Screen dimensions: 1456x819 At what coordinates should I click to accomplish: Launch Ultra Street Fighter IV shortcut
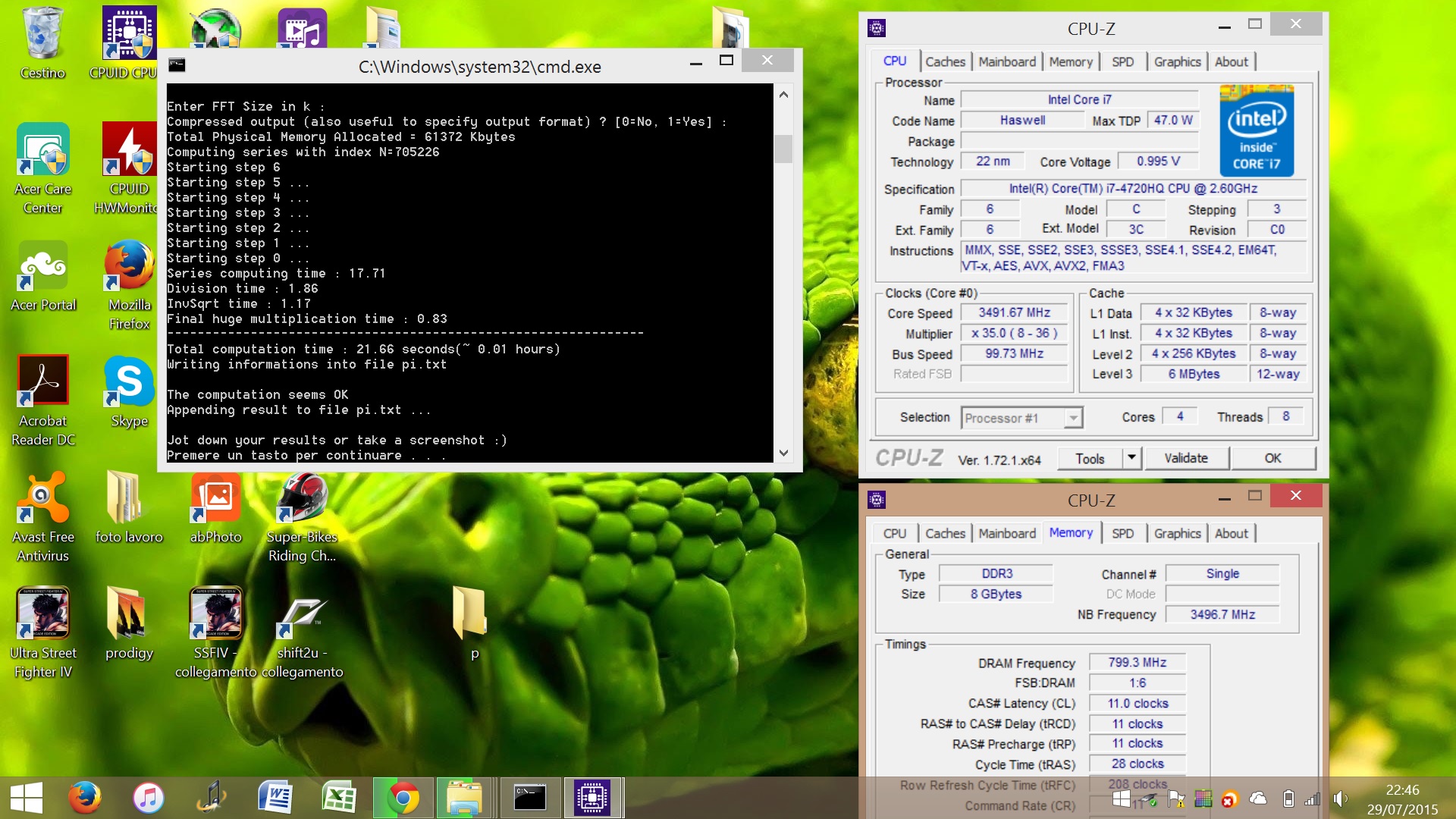(42, 633)
